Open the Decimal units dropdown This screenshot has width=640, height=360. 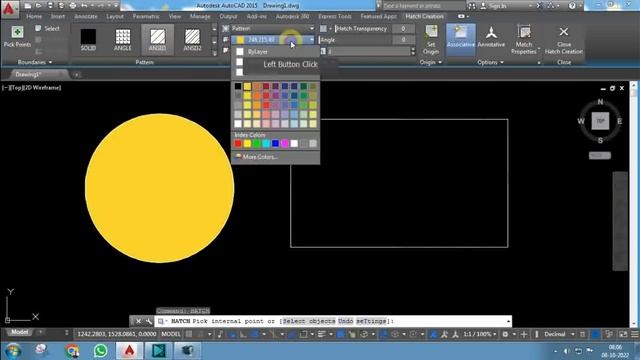tap(558, 334)
